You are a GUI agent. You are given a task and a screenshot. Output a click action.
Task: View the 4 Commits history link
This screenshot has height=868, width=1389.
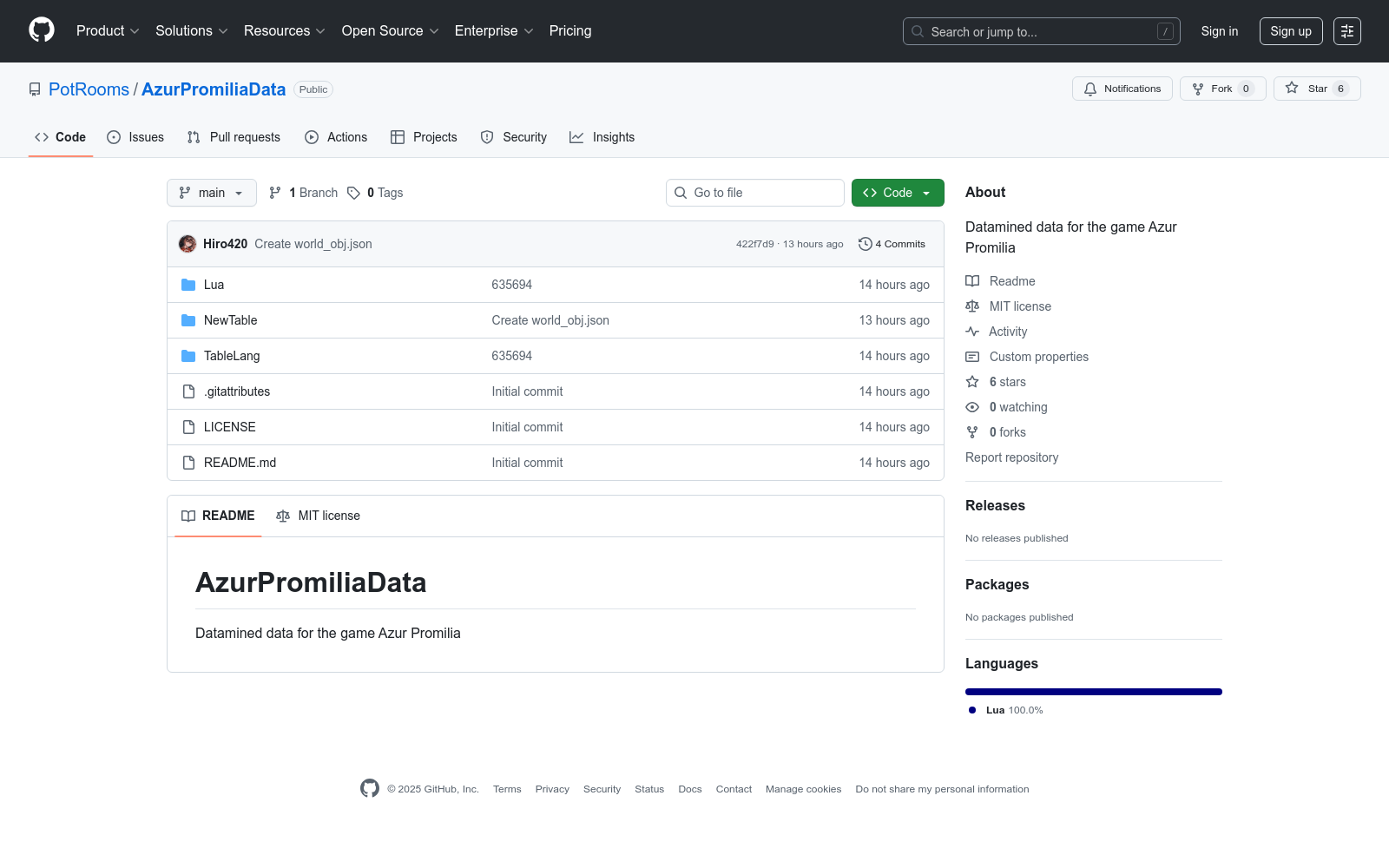pos(892,244)
